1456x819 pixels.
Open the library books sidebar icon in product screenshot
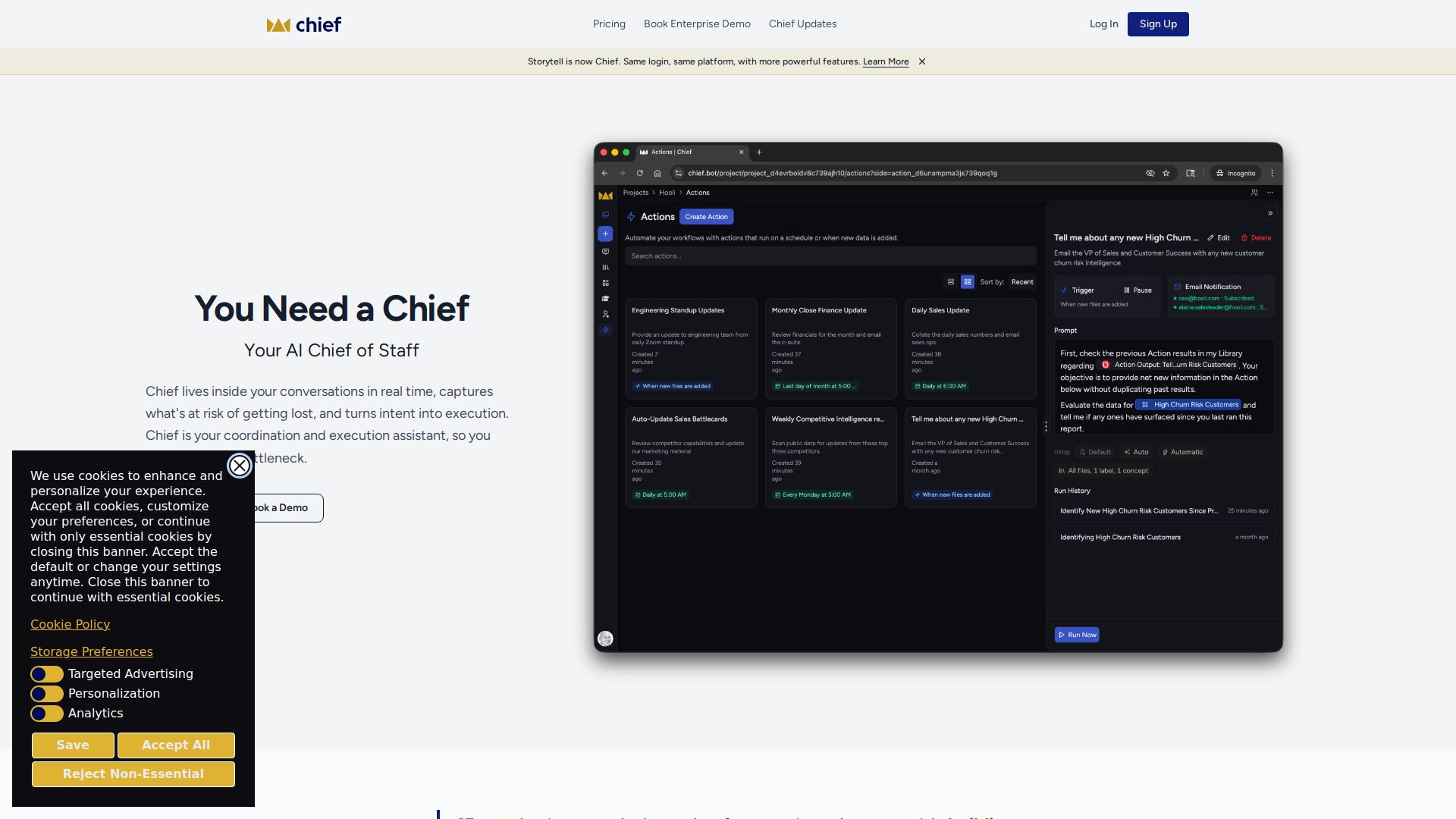(605, 267)
